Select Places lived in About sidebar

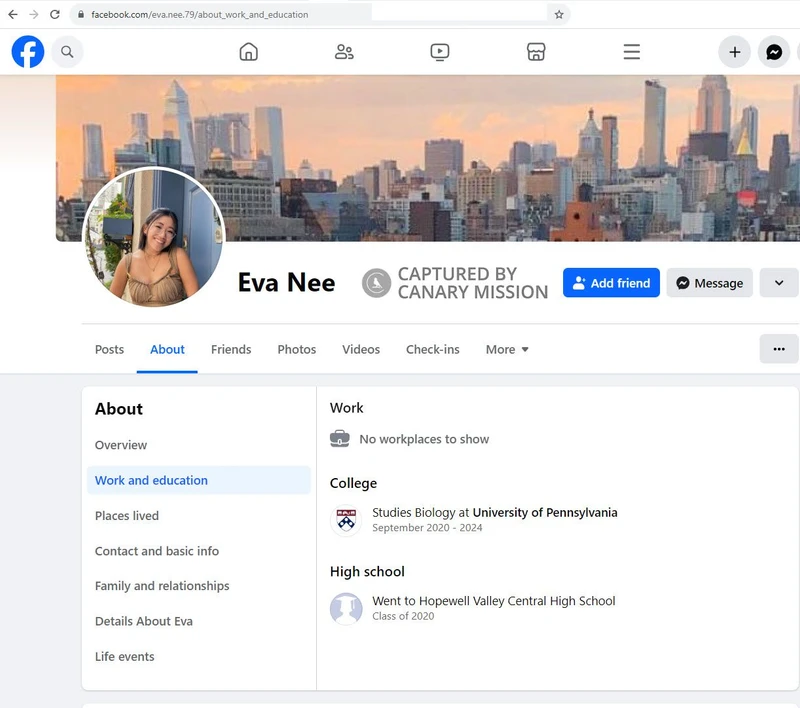coord(127,516)
